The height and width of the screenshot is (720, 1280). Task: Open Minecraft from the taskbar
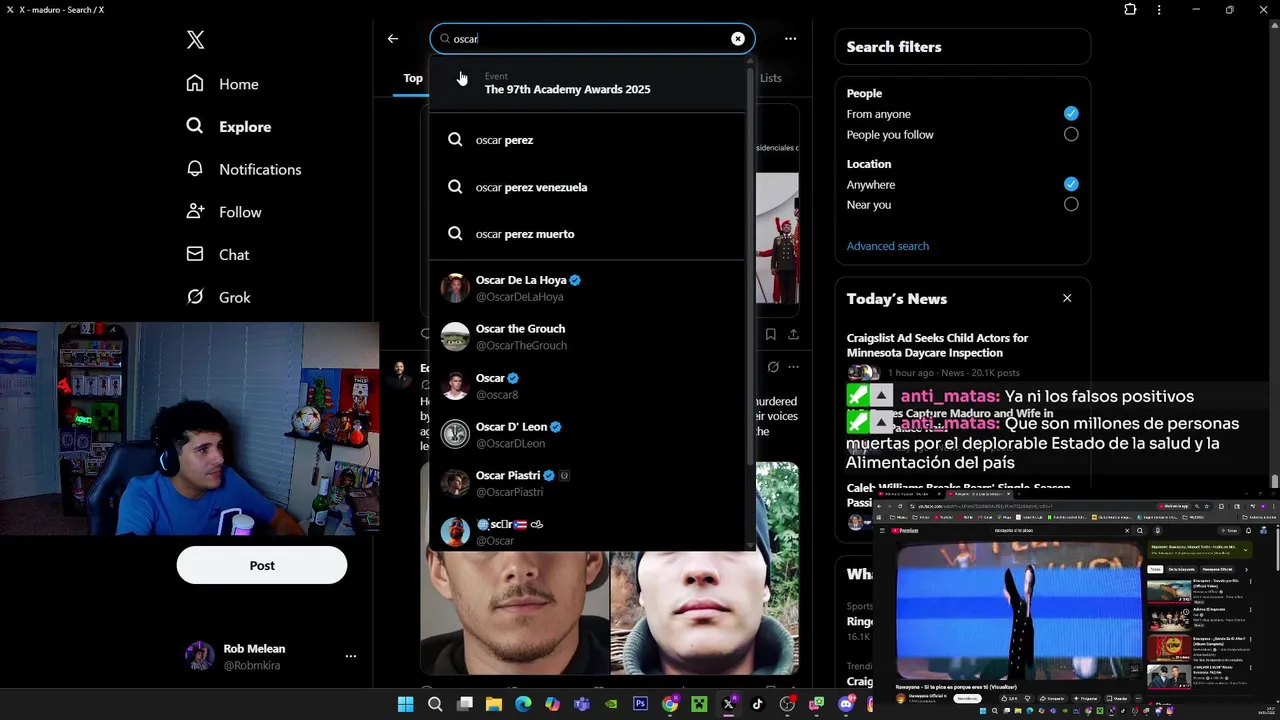pyautogui.click(x=699, y=704)
